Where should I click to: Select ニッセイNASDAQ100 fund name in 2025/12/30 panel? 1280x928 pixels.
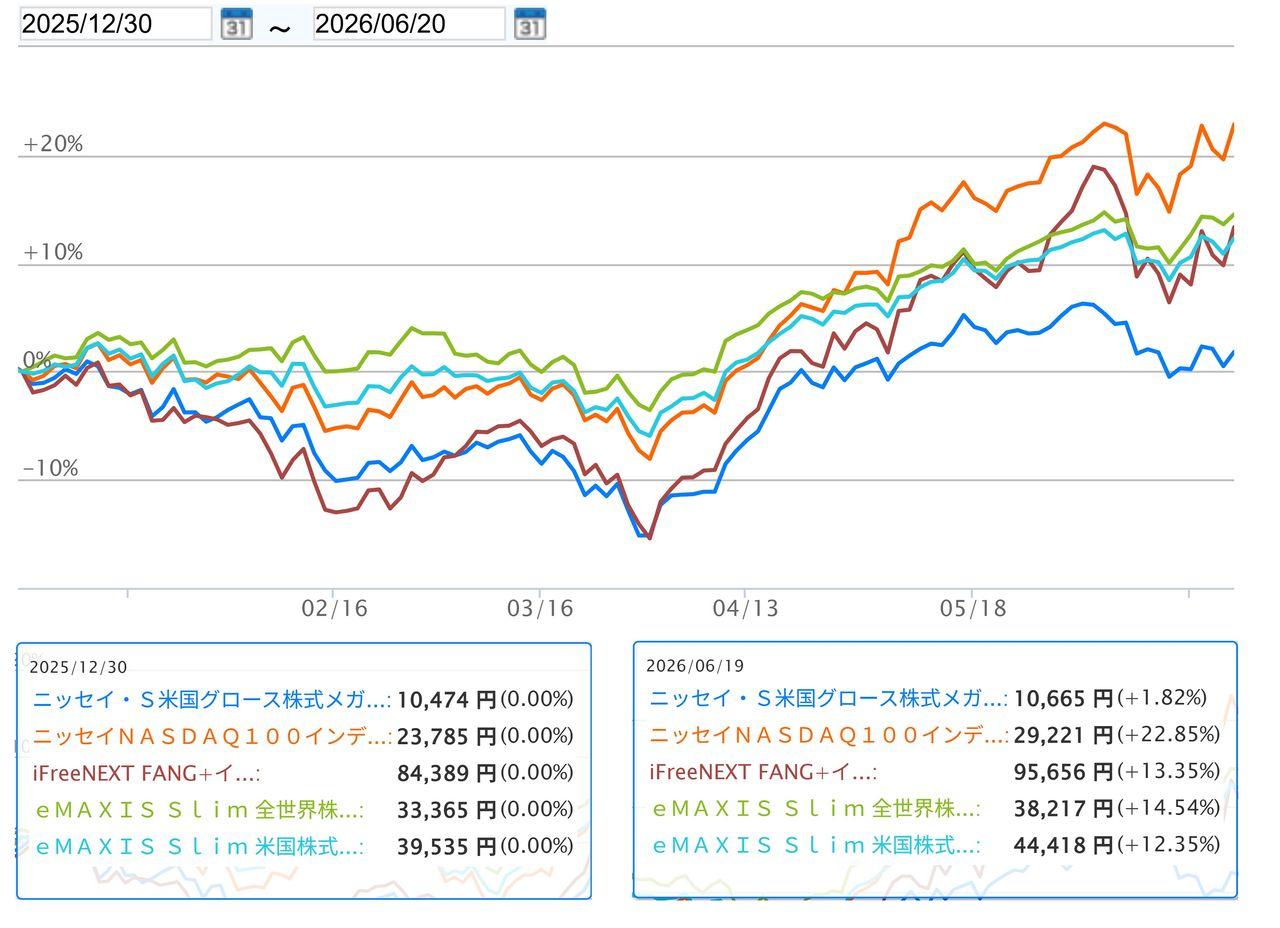click(212, 736)
